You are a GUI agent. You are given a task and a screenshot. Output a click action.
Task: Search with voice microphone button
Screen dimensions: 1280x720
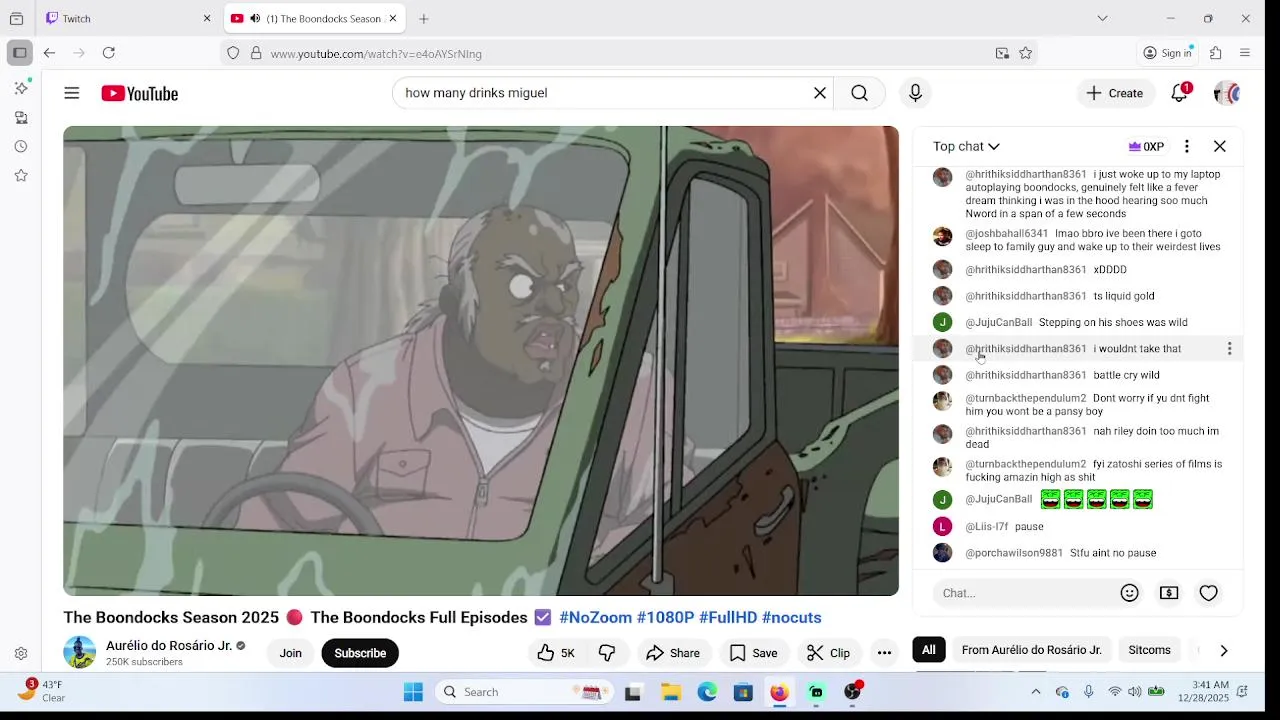[915, 93]
